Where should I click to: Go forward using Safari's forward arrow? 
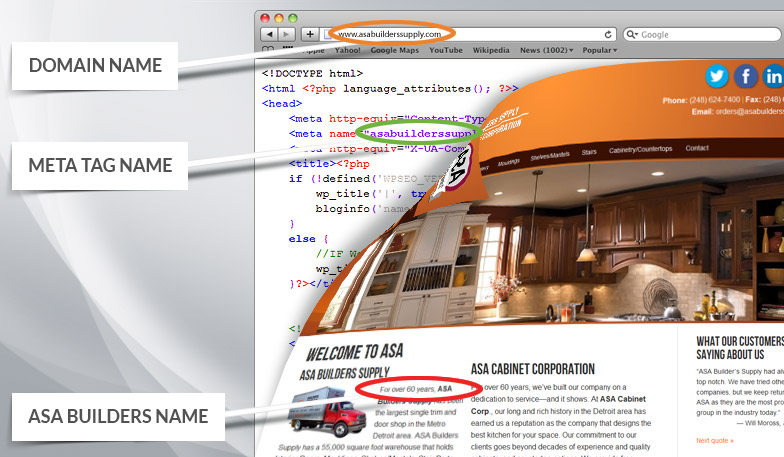[x=286, y=34]
